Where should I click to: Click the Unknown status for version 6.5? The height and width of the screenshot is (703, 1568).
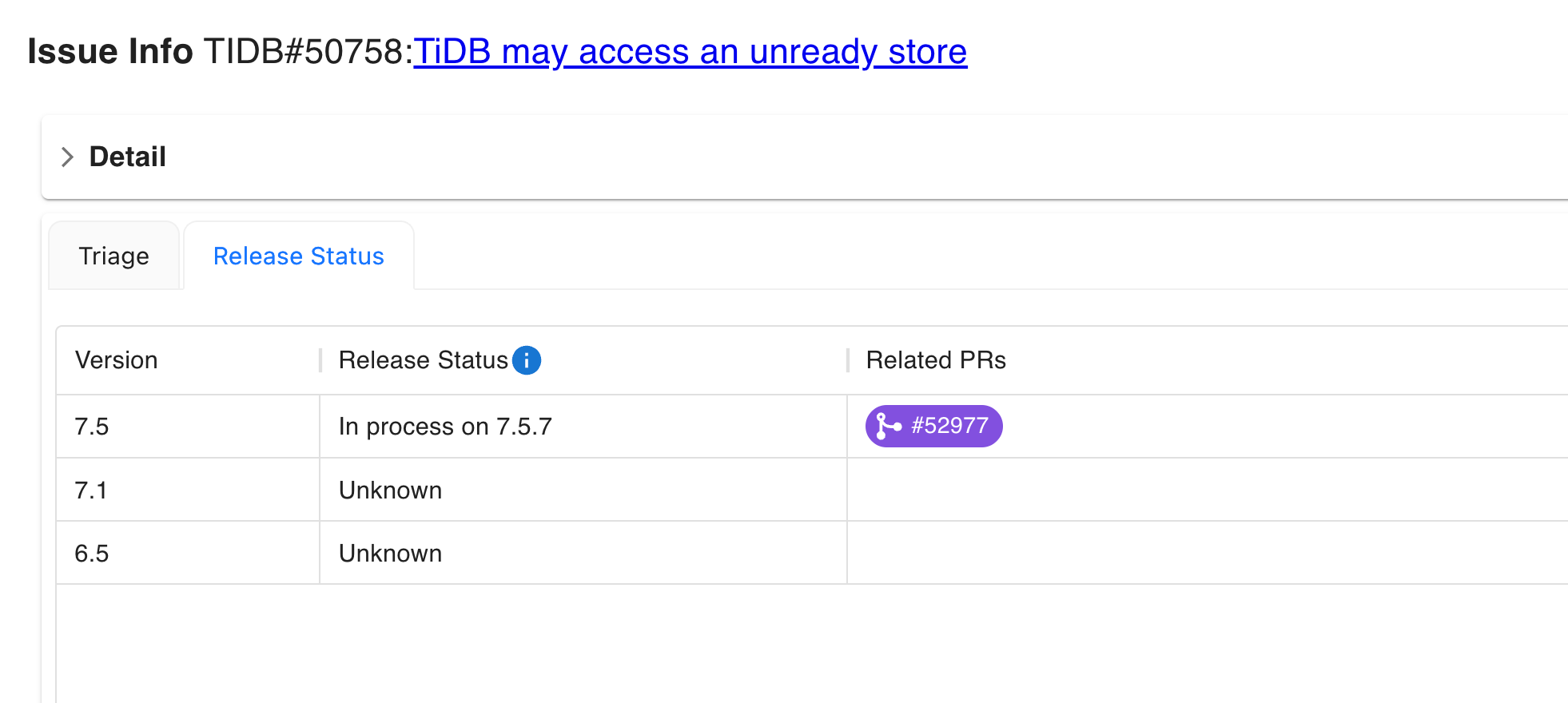click(390, 554)
